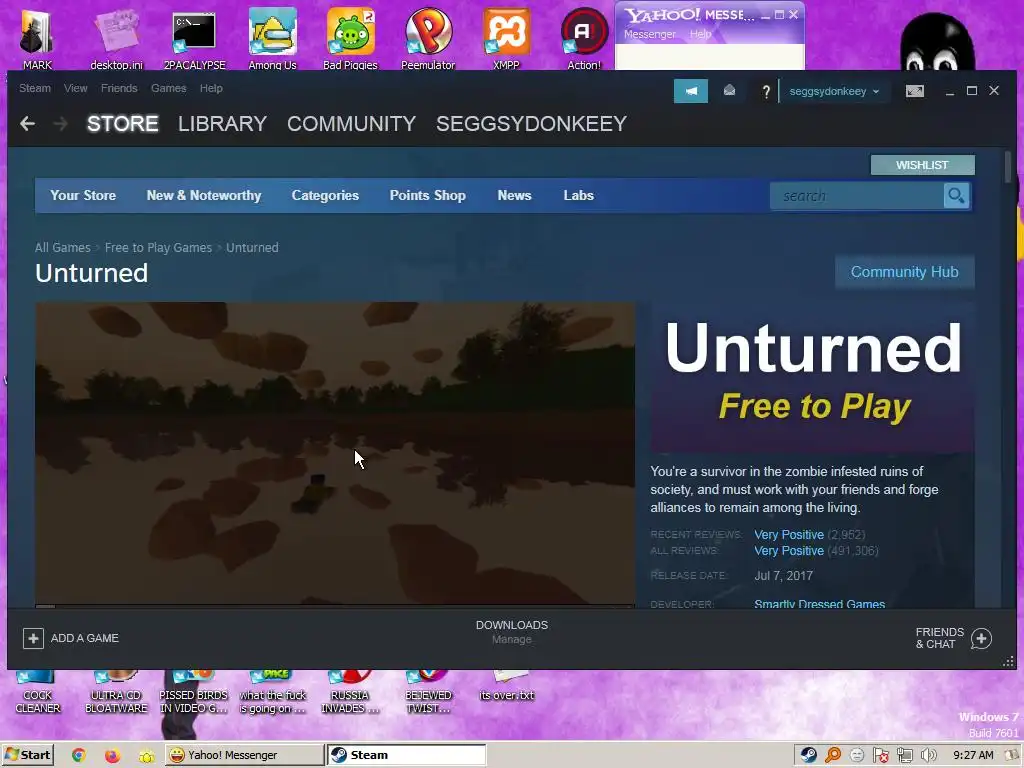Open the Friends menu
Viewport: 1024px width, 768px height.
(x=119, y=88)
